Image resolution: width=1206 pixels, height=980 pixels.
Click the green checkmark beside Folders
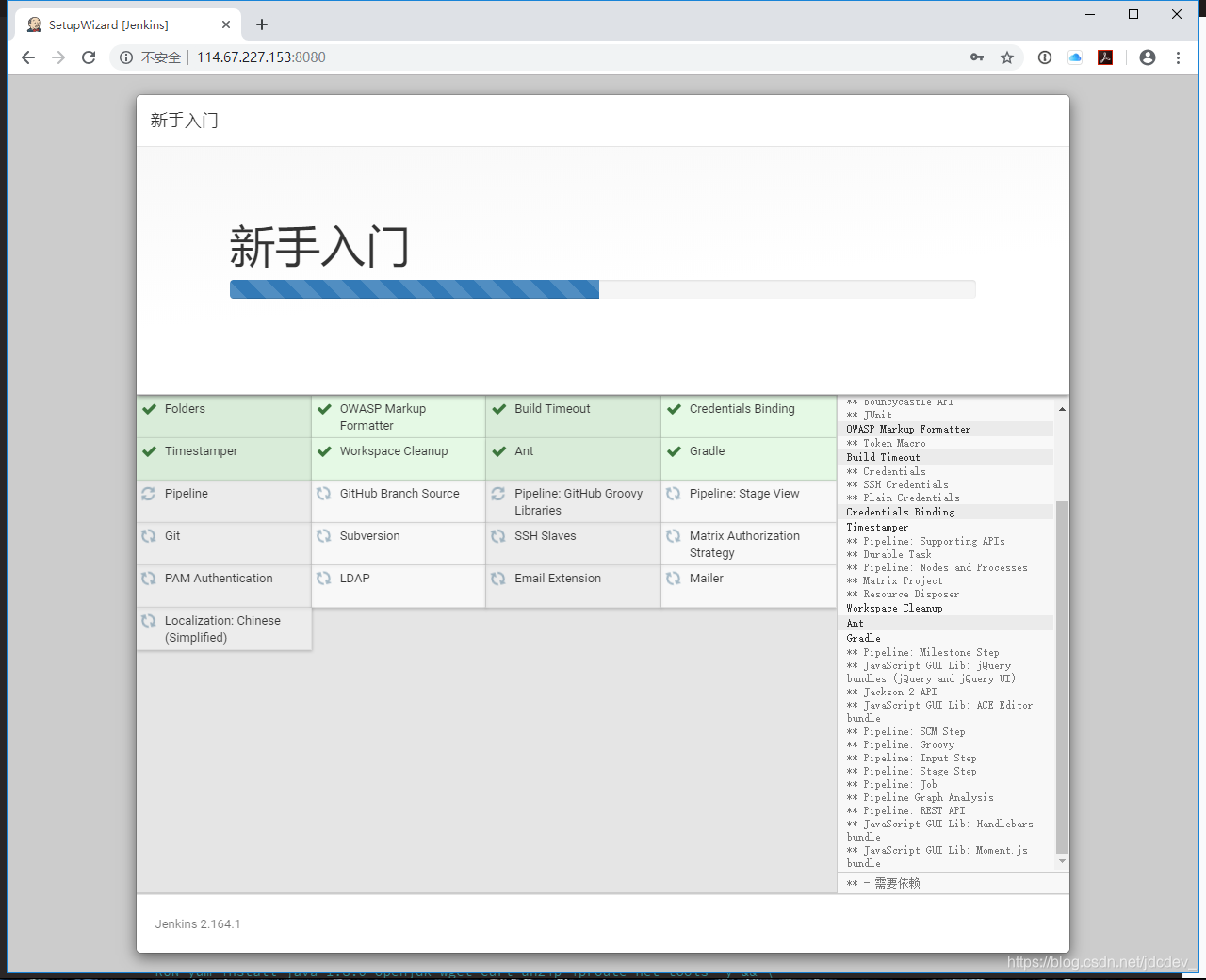point(149,409)
